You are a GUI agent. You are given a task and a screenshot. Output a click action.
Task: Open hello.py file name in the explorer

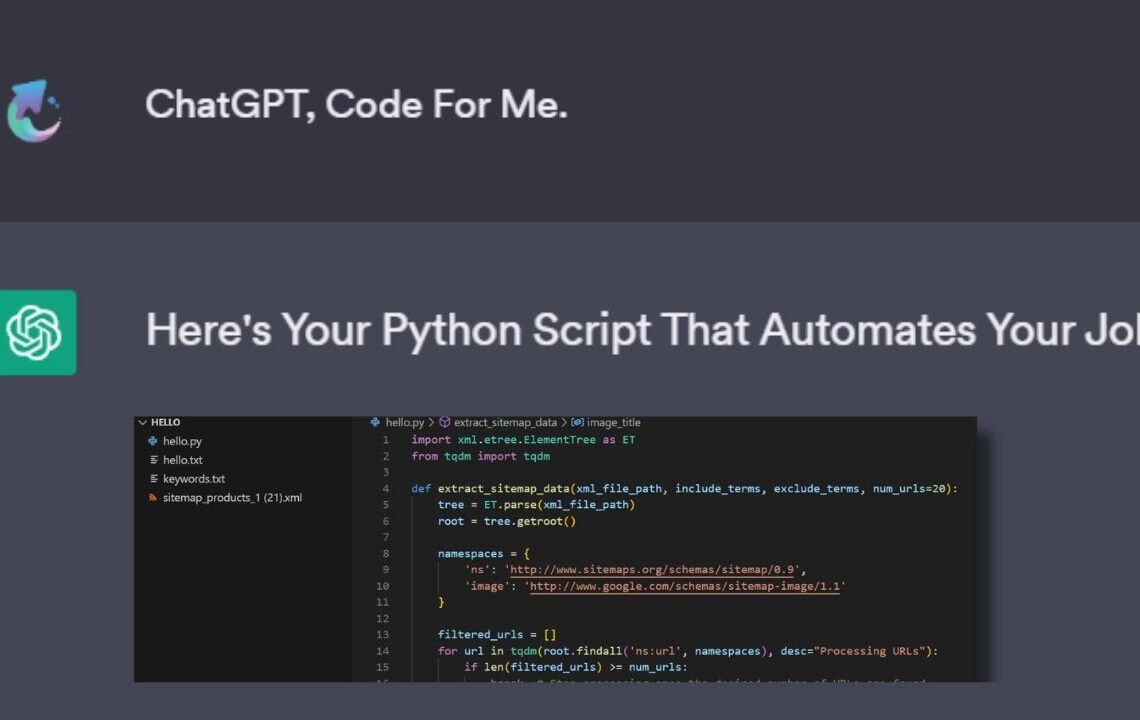(x=182, y=441)
